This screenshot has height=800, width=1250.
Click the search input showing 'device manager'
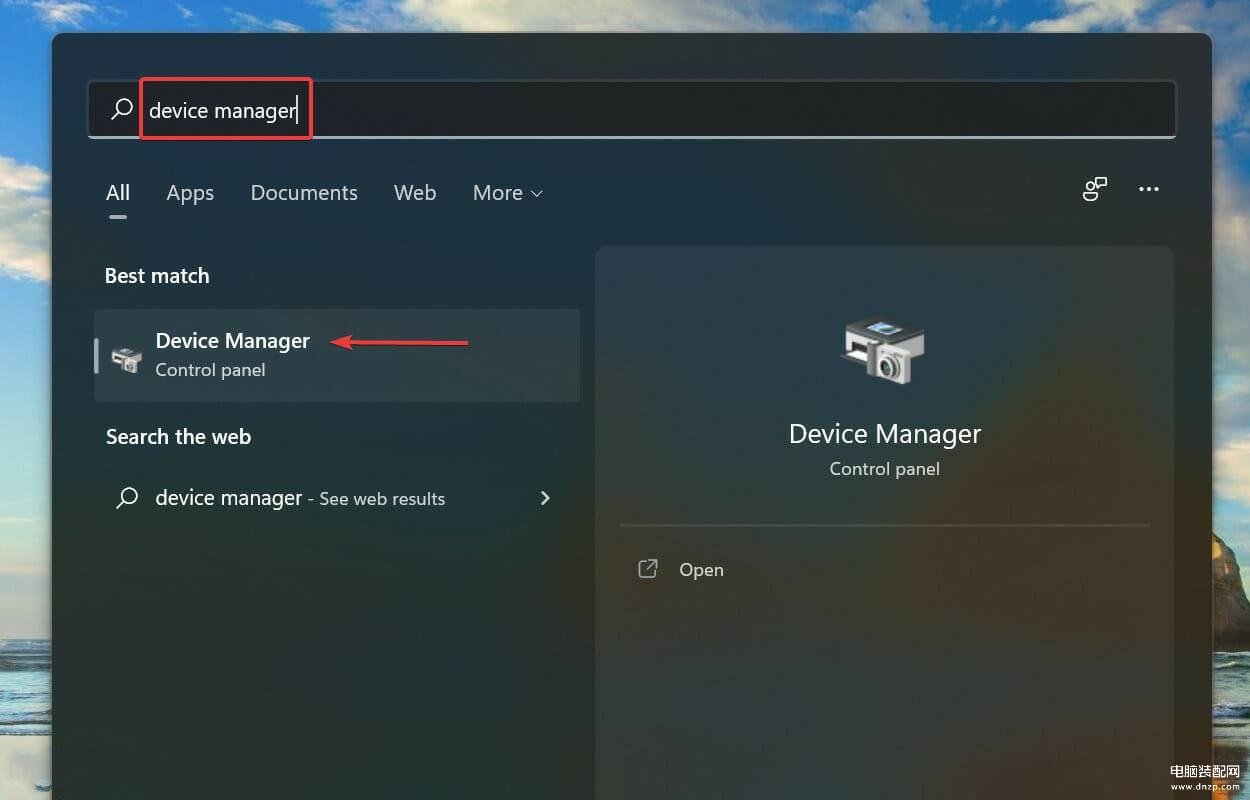click(632, 110)
